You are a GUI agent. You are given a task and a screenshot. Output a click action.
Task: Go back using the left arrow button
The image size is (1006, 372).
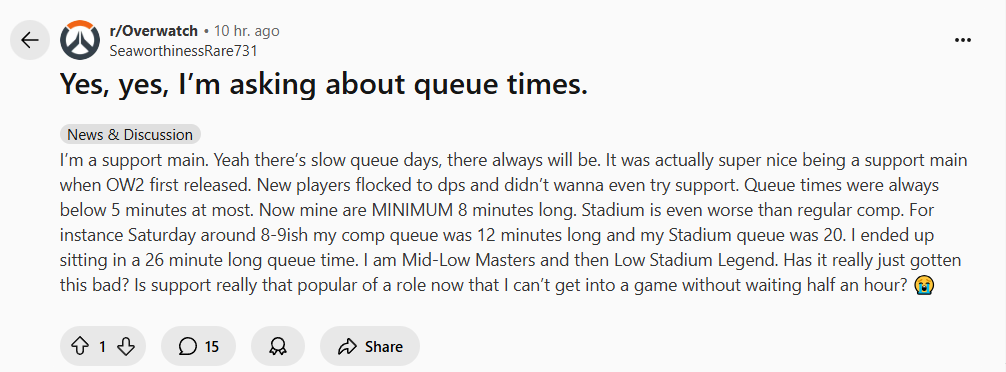pos(30,40)
